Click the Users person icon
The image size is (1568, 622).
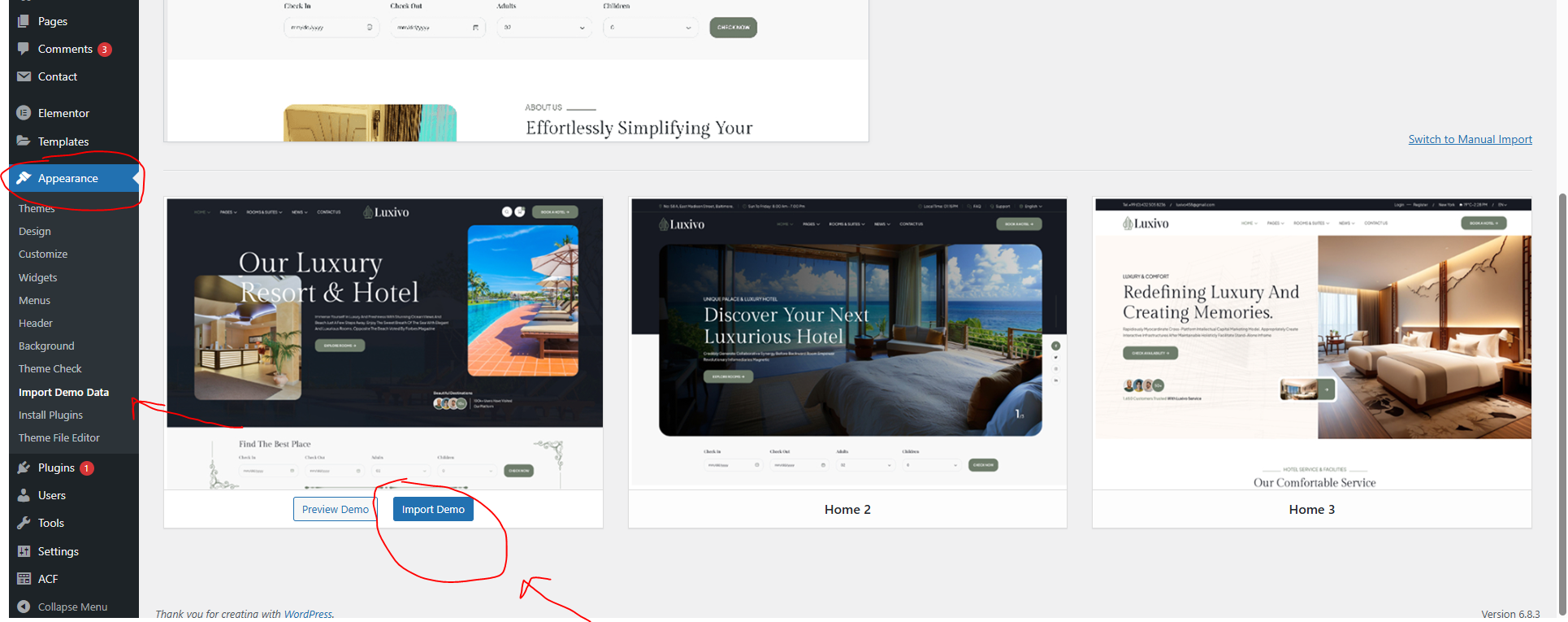pyautogui.click(x=24, y=495)
